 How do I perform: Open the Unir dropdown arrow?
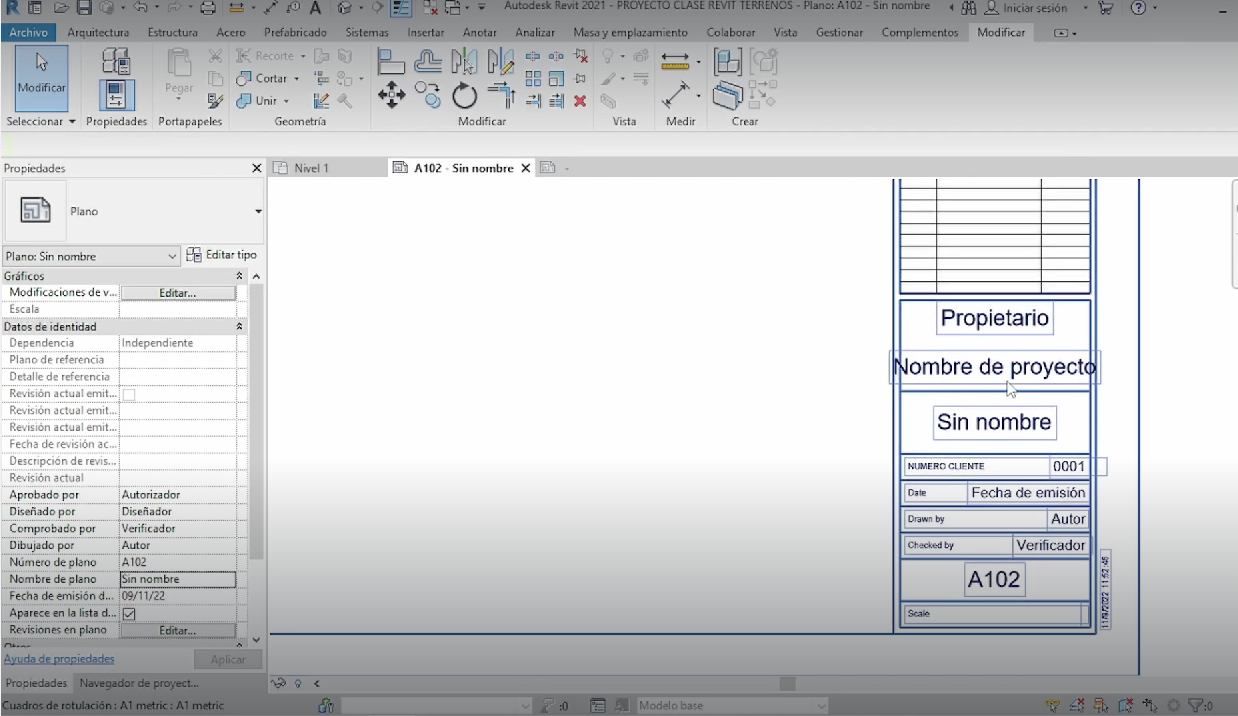[x=286, y=101]
